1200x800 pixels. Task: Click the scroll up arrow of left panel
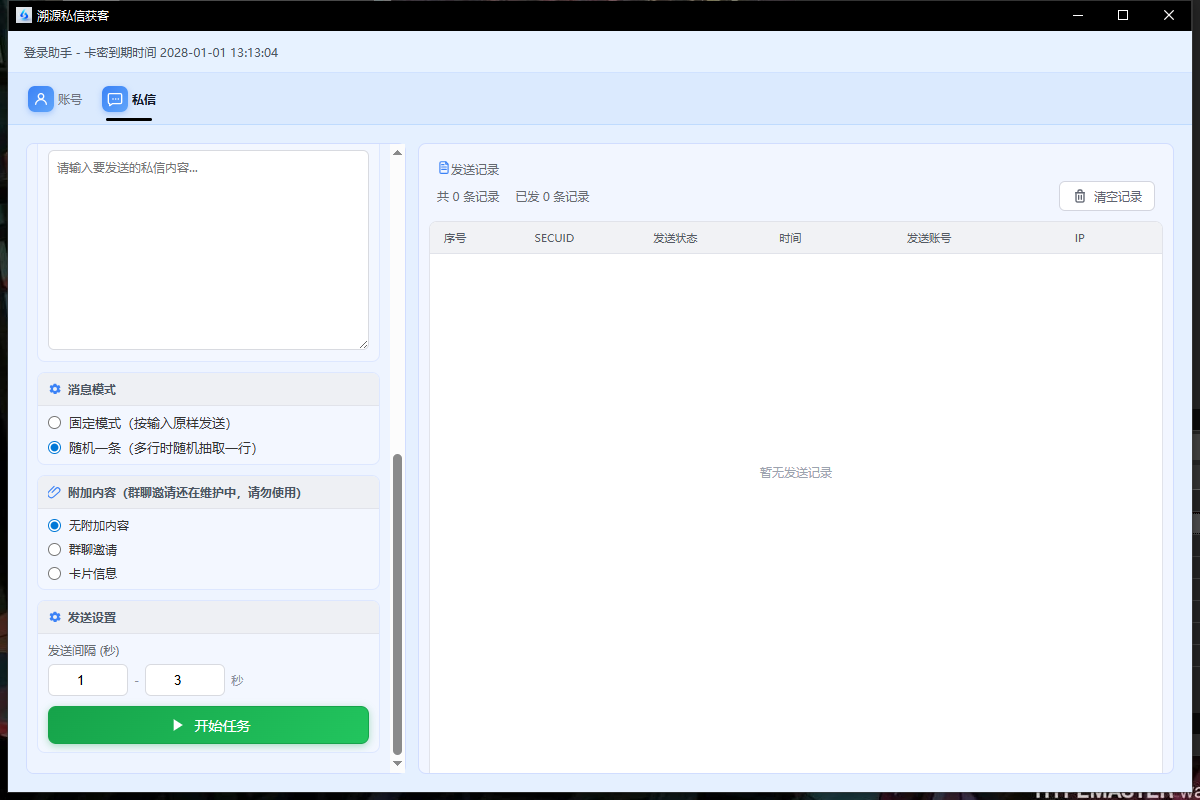pos(397,153)
